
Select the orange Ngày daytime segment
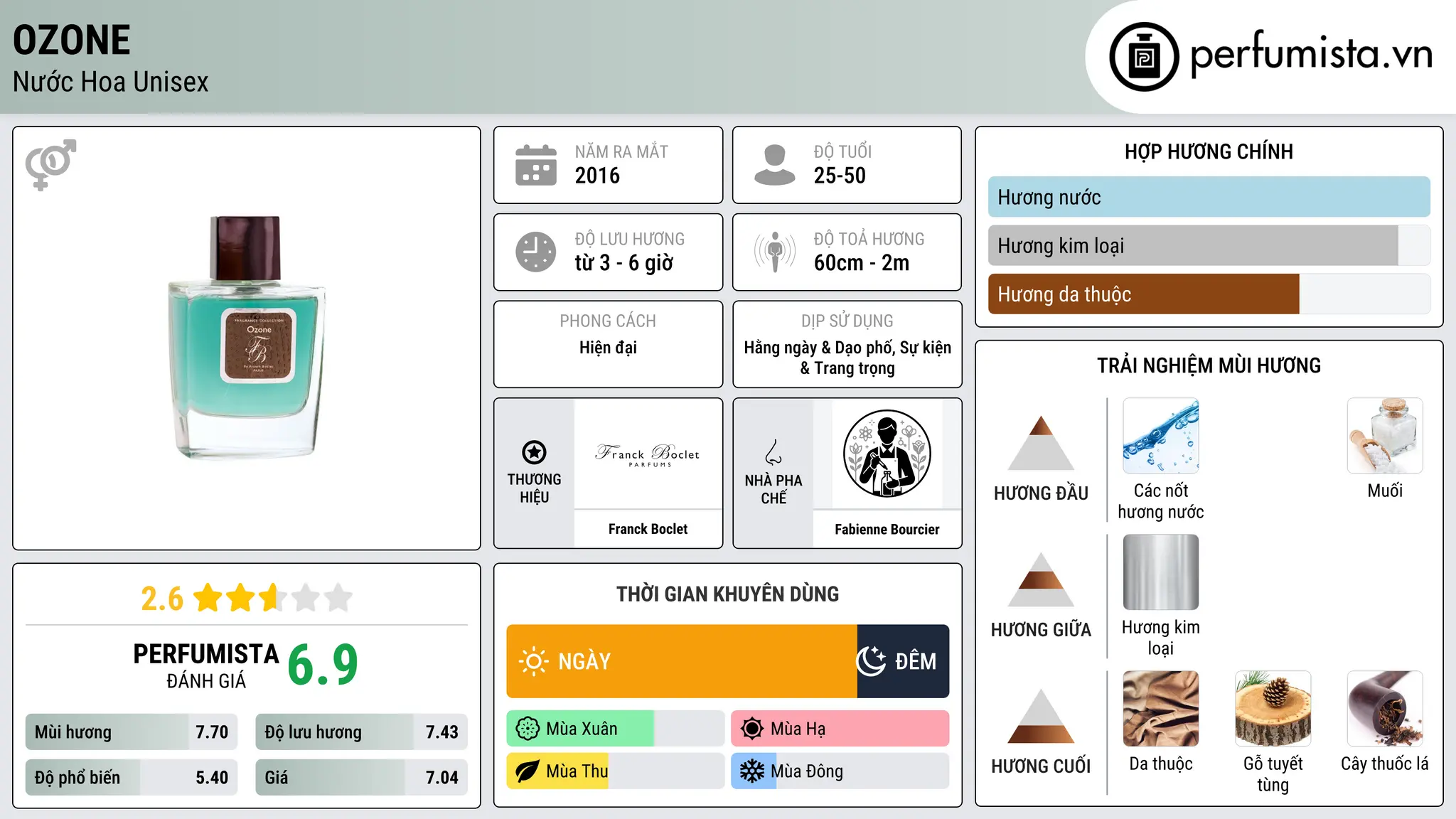(x=682, y=661)
